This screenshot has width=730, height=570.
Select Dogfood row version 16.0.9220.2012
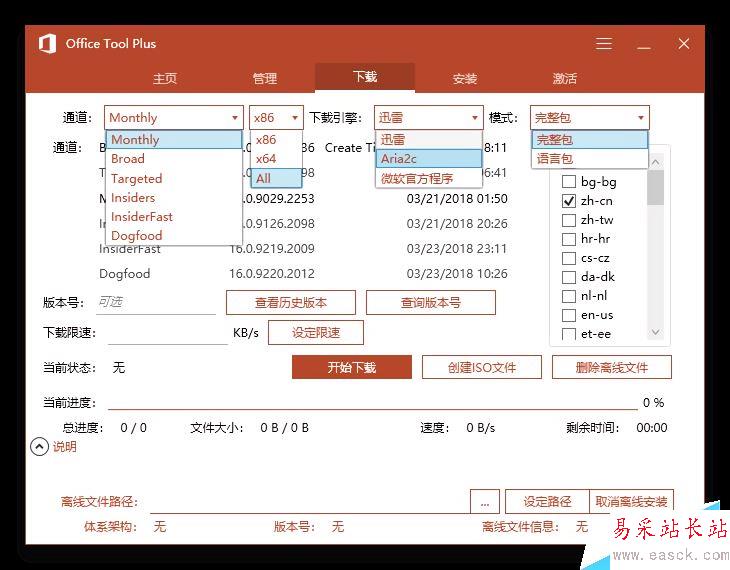[272, 273]
